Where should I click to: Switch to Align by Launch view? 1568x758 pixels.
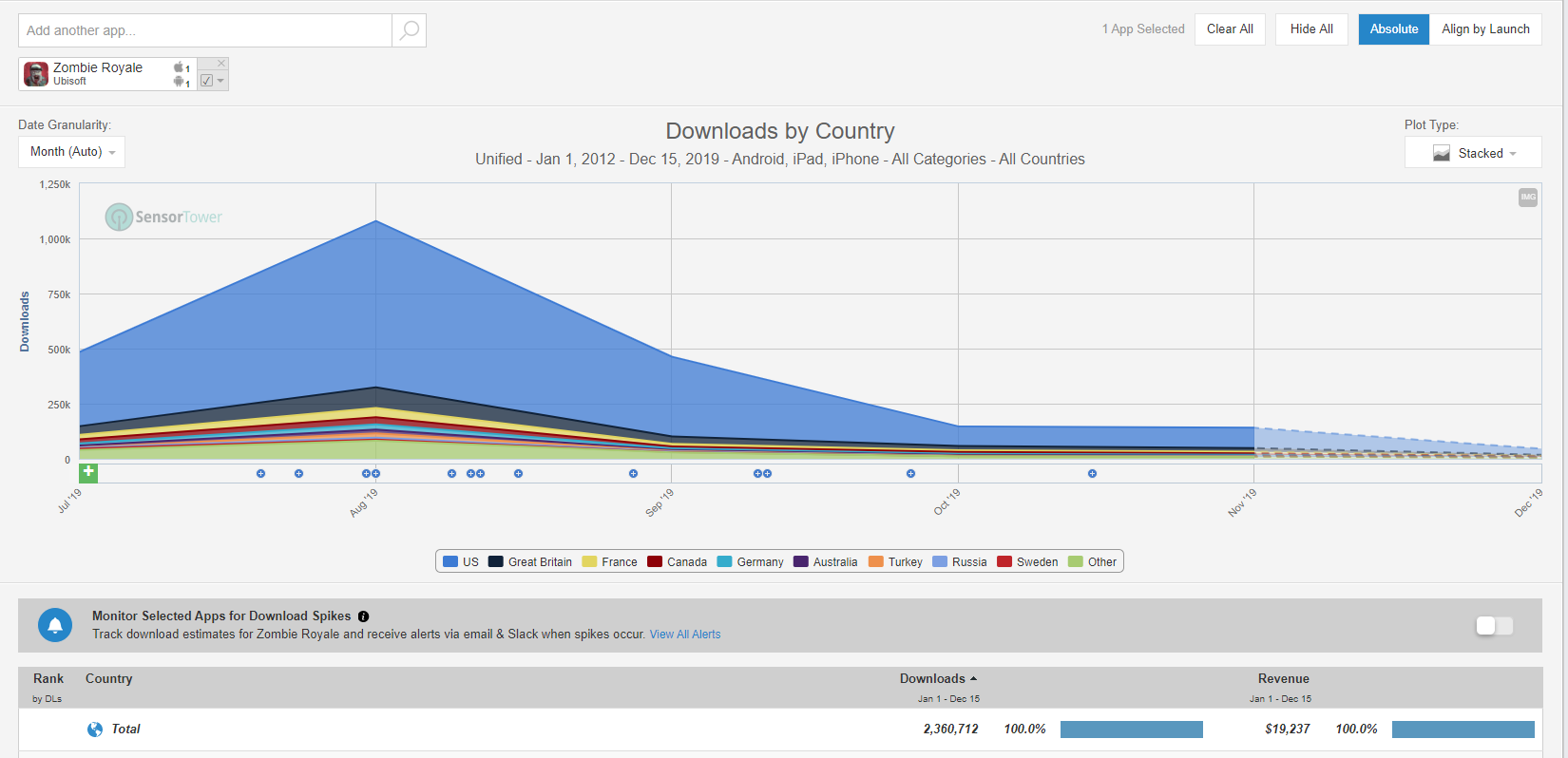pyautogui.click(x=1485, y=29)
